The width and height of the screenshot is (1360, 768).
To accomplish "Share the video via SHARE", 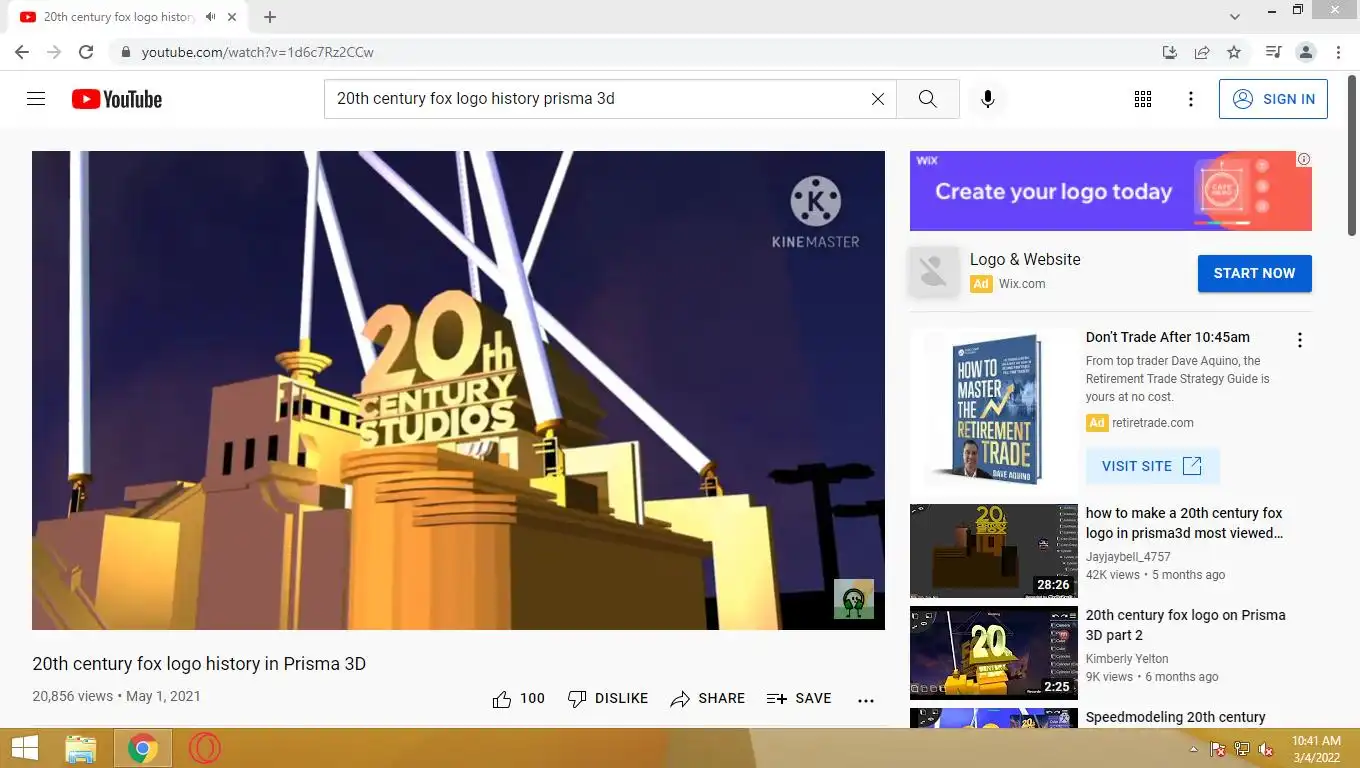I will point(708,699).
